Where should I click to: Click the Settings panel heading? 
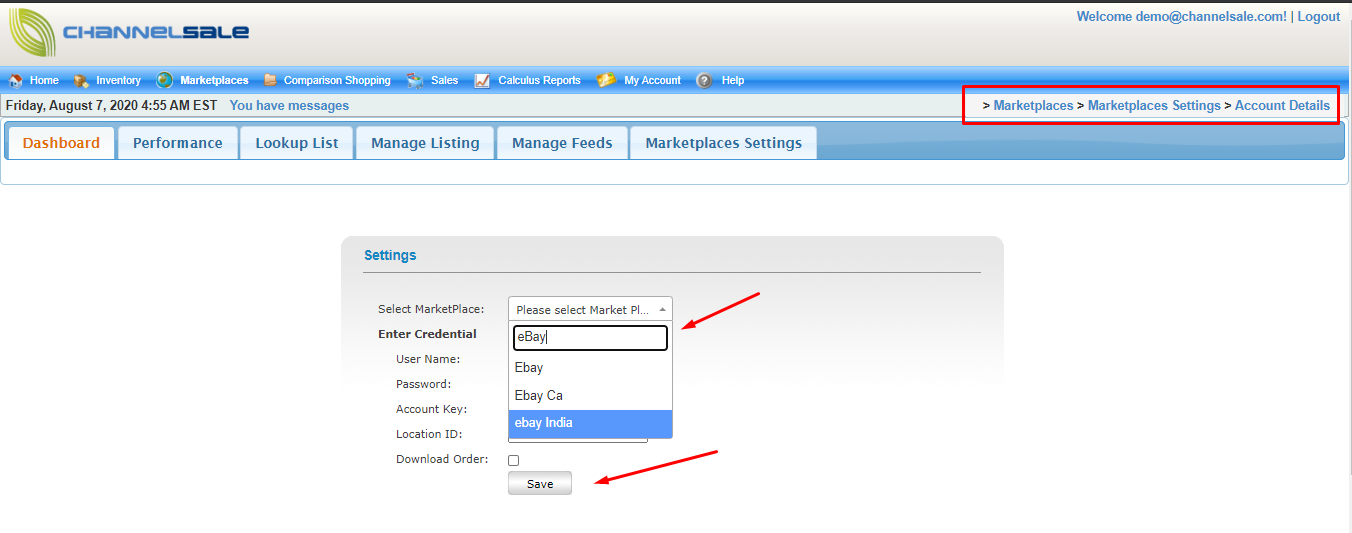pos(390,256)
